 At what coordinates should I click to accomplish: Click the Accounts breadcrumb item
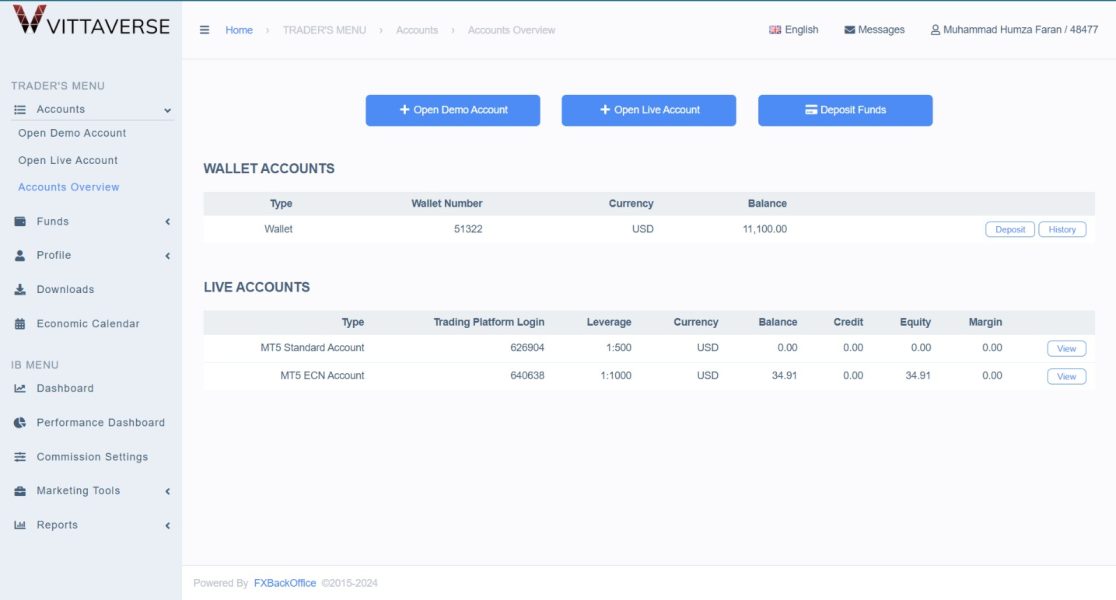point(417,30)
